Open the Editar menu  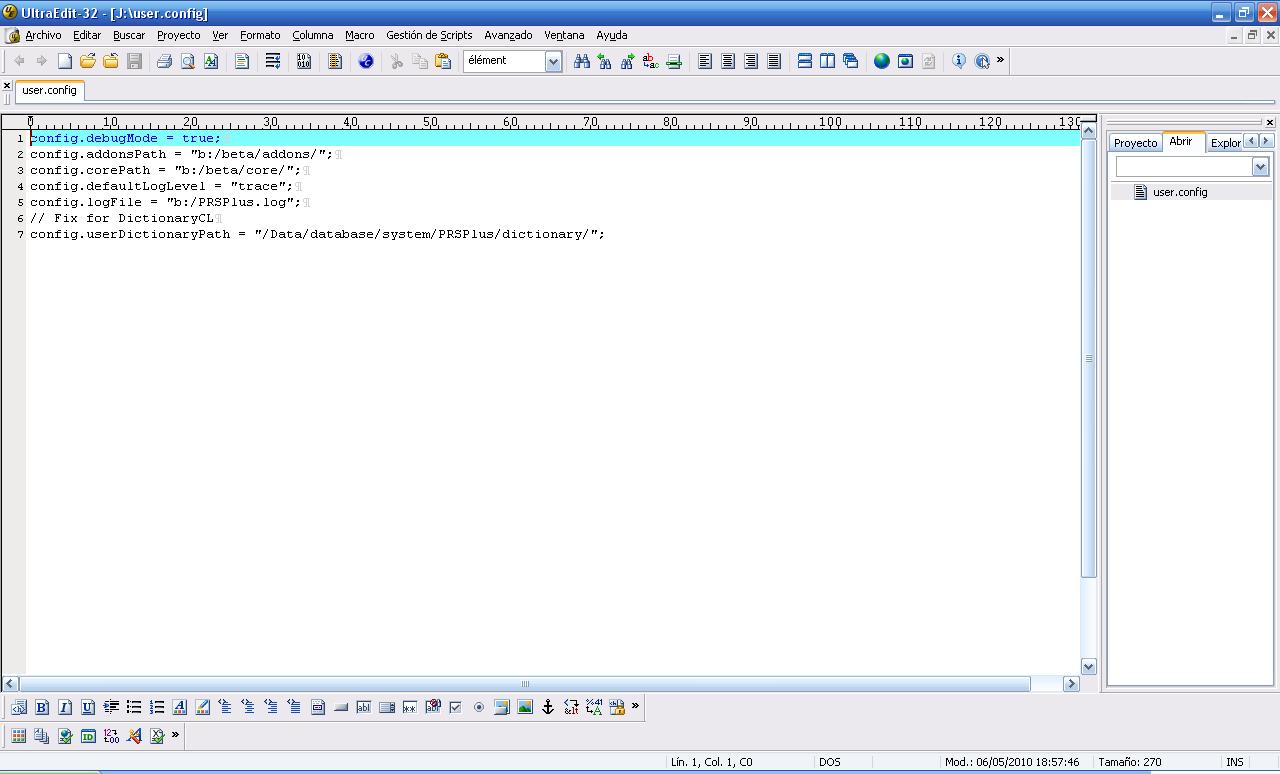(87, 35)
